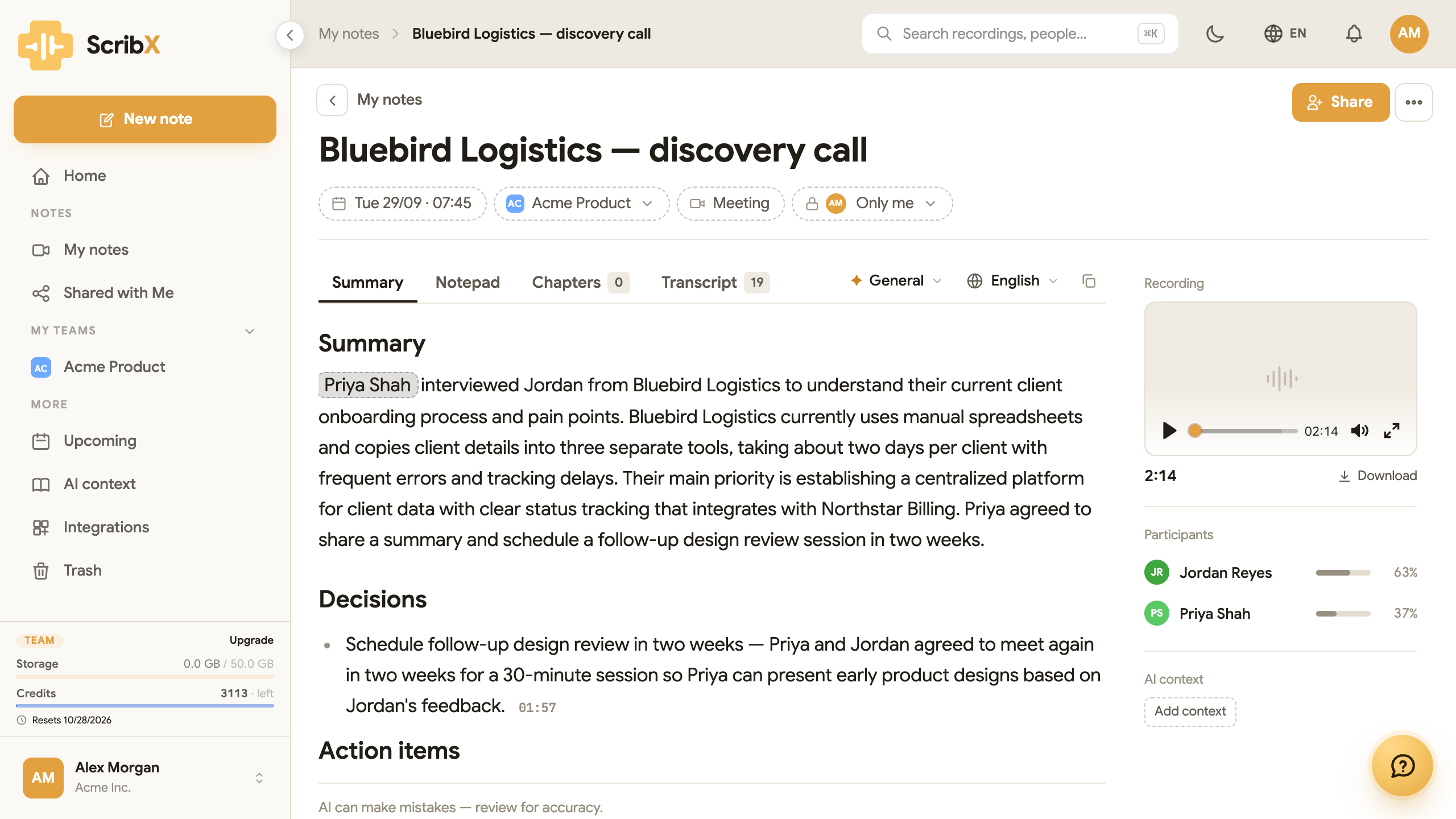Go back using the arrow beside My notes
Viewport: 1456px width, 819px height.
pyautogui.click(x=332, y=100)
